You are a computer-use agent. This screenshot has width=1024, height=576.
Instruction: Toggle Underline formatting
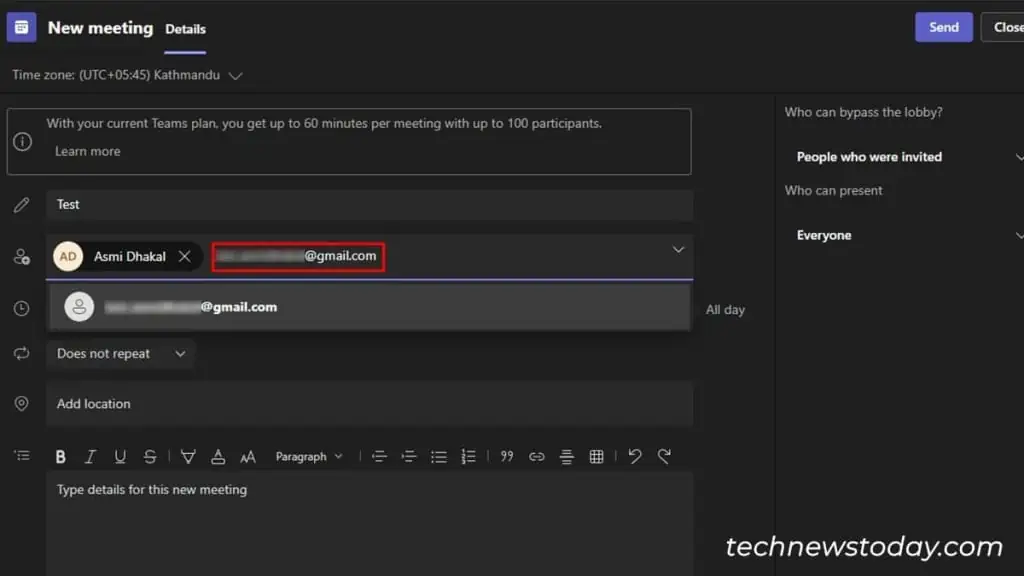coord(120,456)
